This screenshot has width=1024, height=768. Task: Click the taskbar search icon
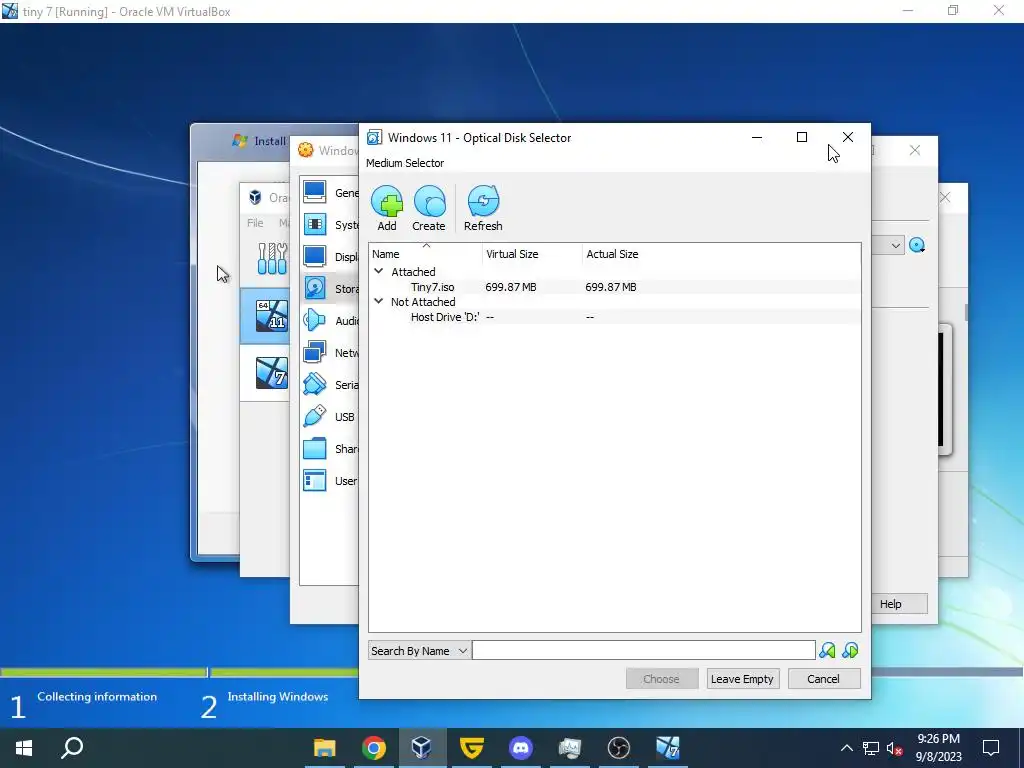(x=72, y=748)
